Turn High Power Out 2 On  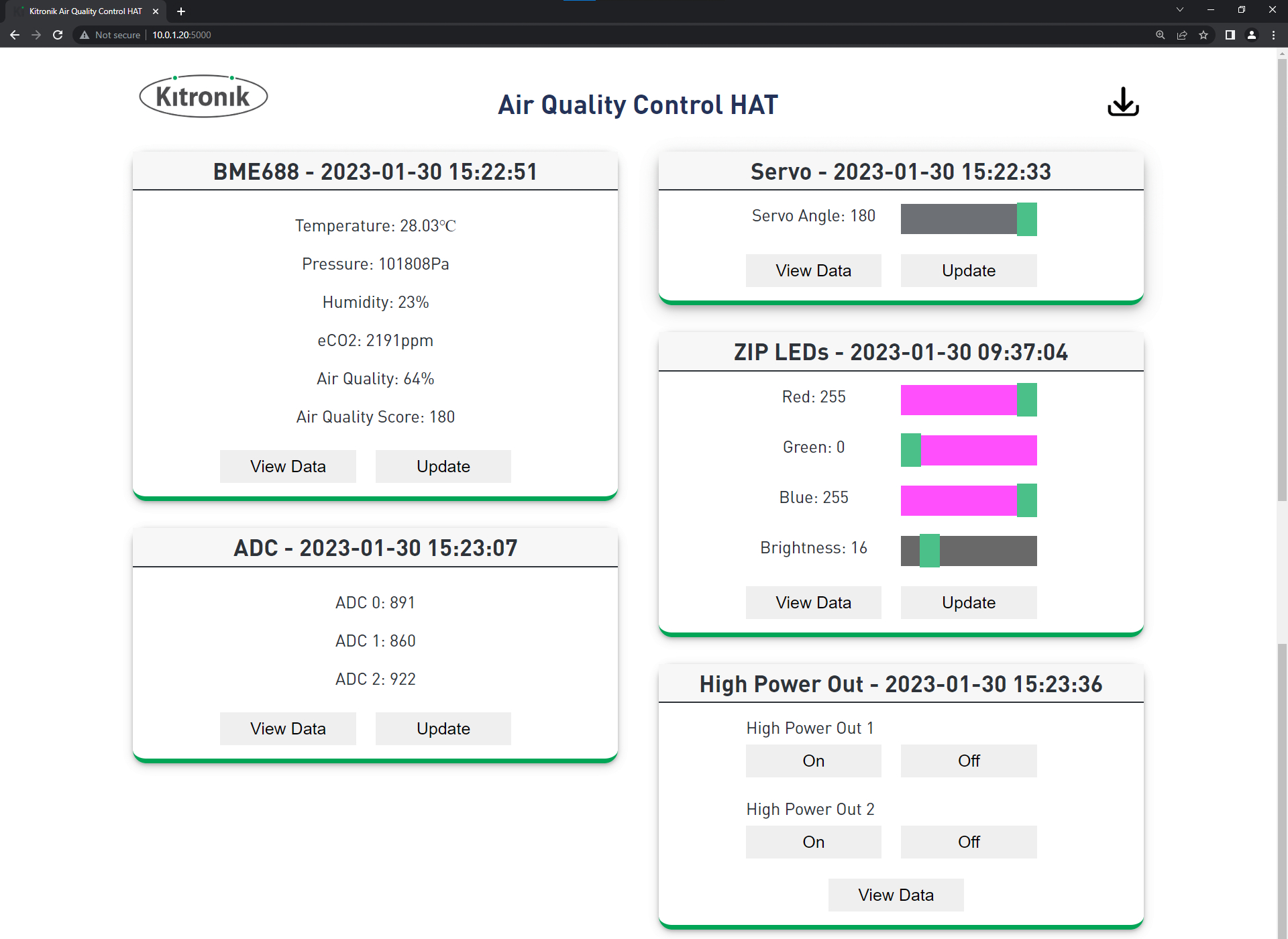pyautogui.click(x=813, y=842)
